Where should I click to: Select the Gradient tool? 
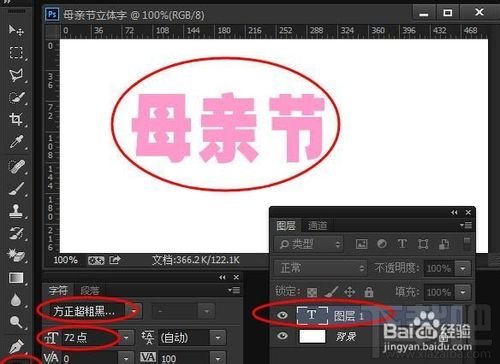coord(16,278)
